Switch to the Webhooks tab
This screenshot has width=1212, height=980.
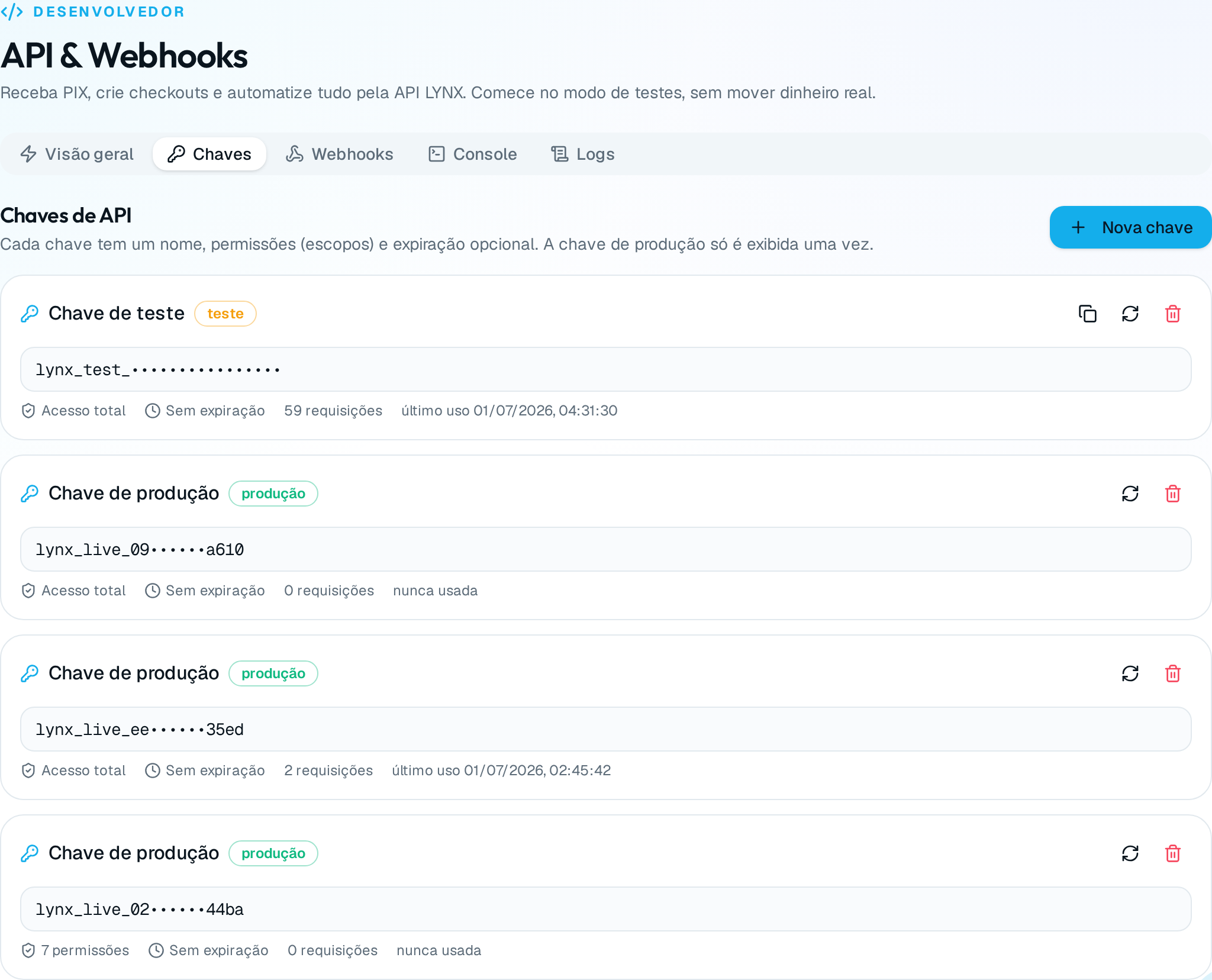pyautogui.click(x=340, y=154)
